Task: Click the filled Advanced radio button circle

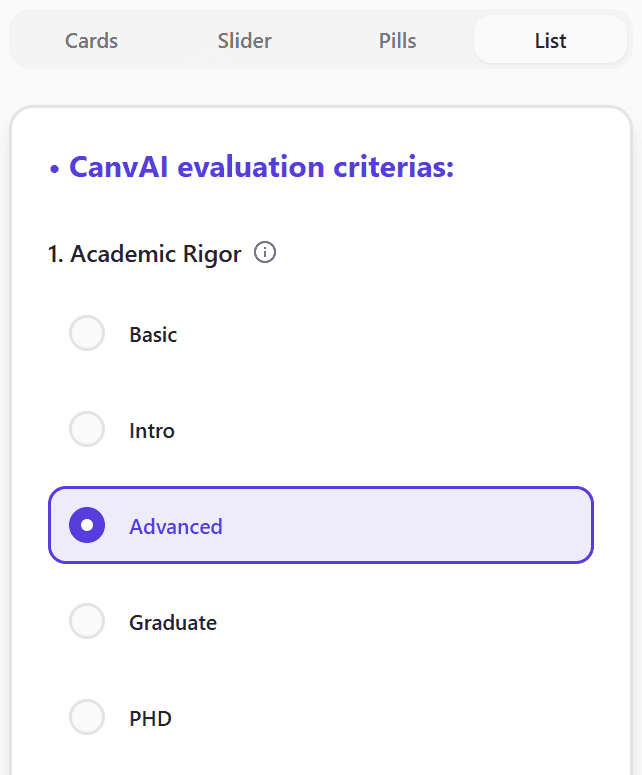Action: point(87,526)
